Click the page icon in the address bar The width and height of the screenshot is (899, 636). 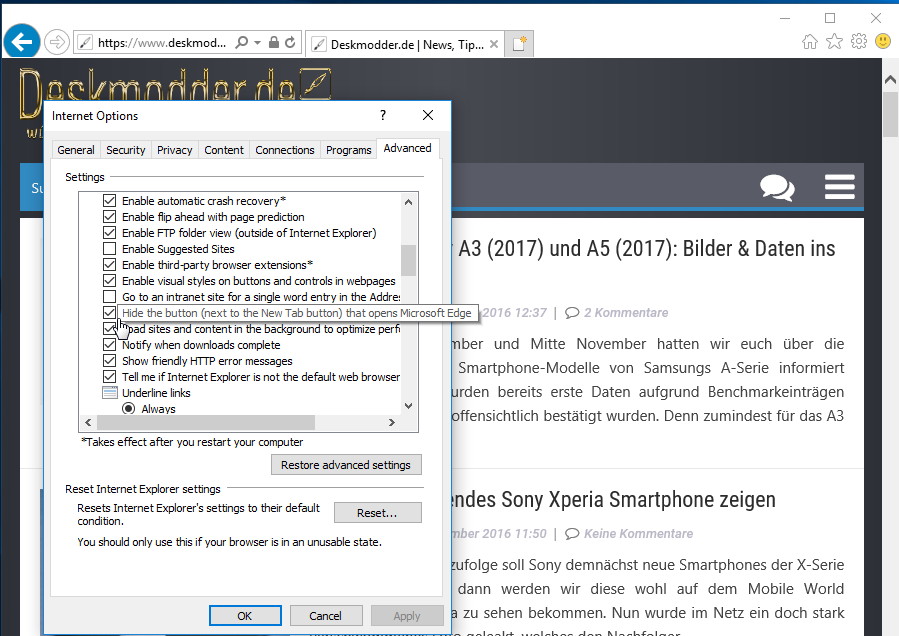[85, 42]
